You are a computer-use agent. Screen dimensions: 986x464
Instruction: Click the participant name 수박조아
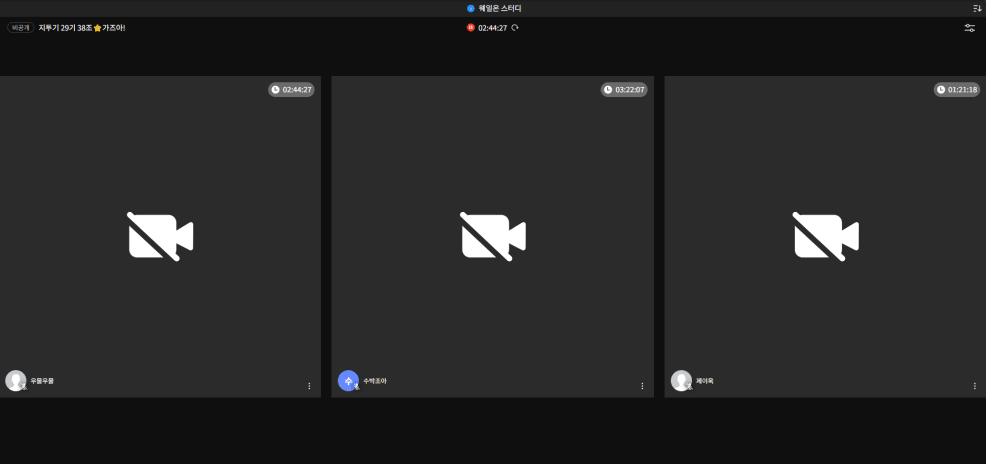pos(375,380)
